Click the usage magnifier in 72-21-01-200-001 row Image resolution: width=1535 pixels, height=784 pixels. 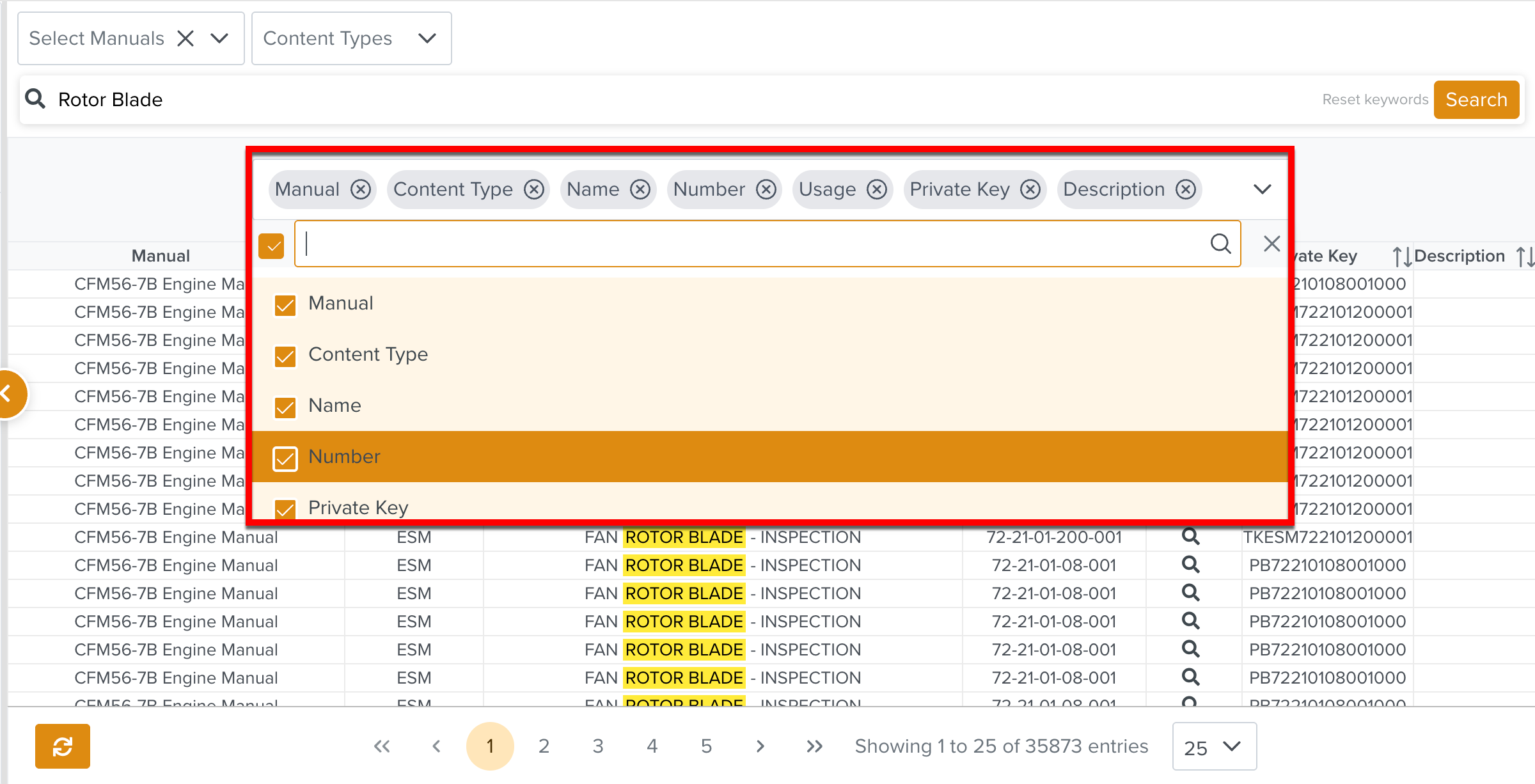(1190, 537)
